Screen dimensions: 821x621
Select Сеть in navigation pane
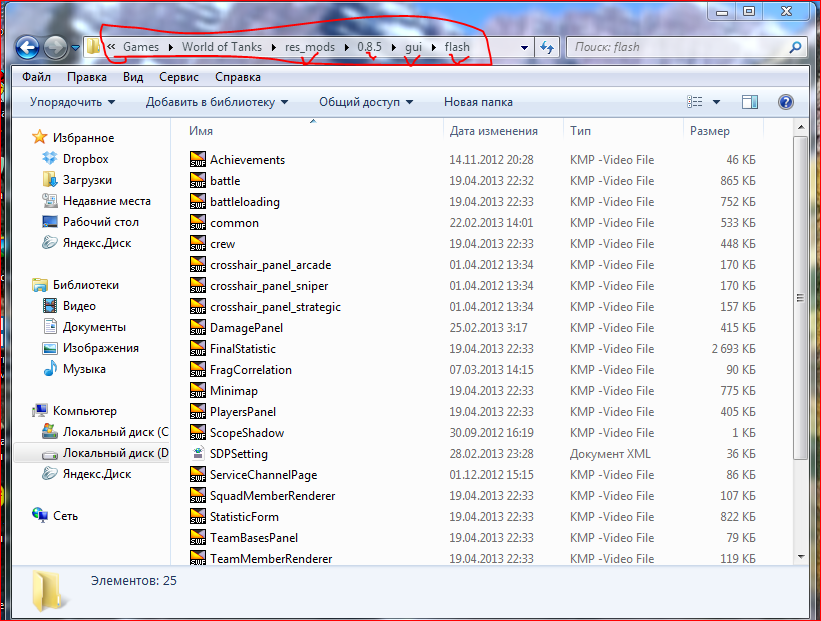coord(65,515)
